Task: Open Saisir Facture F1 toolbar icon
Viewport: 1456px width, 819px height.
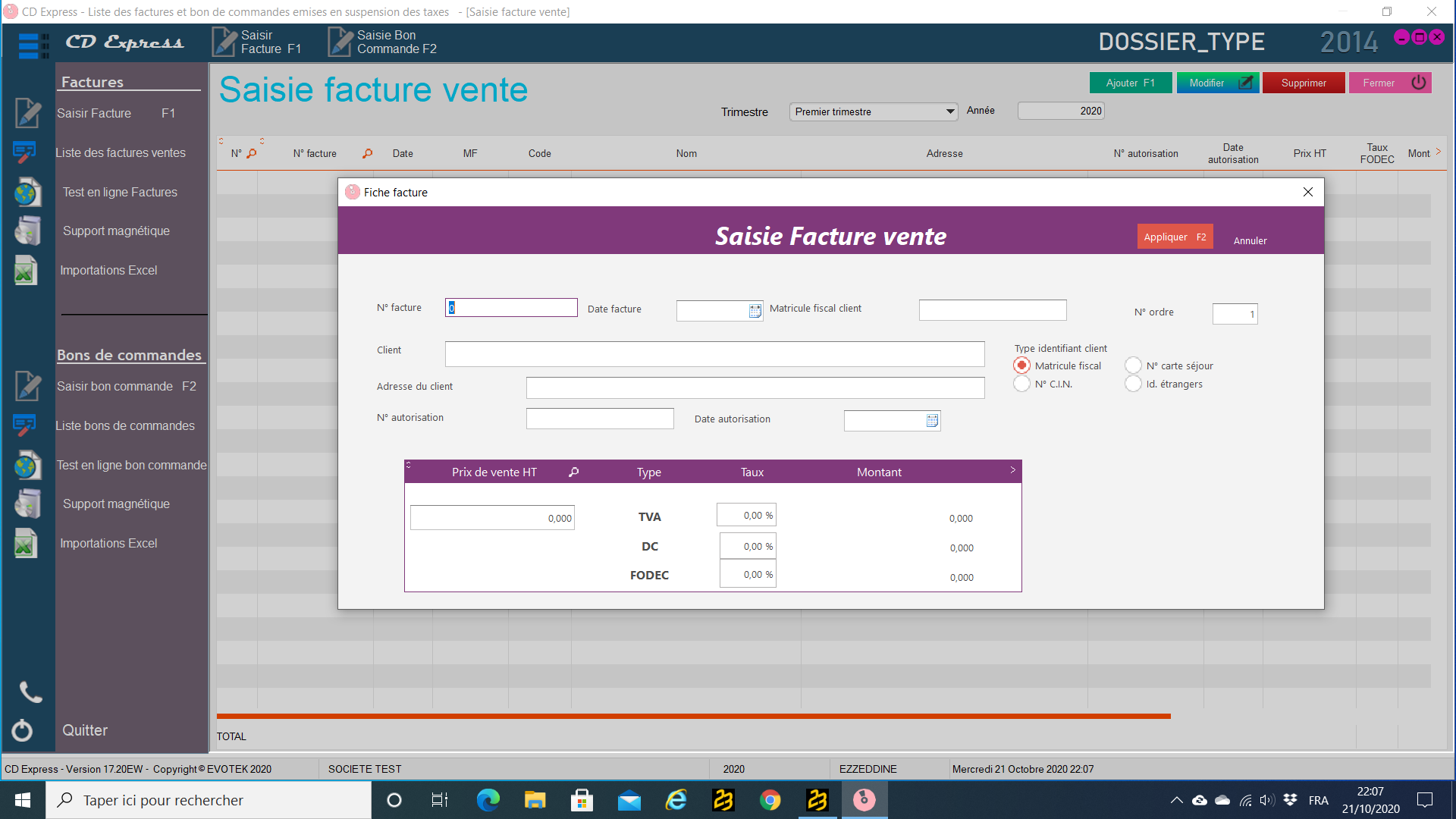Action: coord(224,42)
